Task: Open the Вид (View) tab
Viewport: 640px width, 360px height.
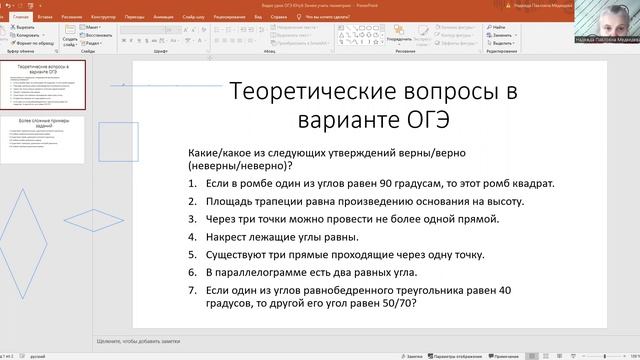Action: [x=258, y=17]
